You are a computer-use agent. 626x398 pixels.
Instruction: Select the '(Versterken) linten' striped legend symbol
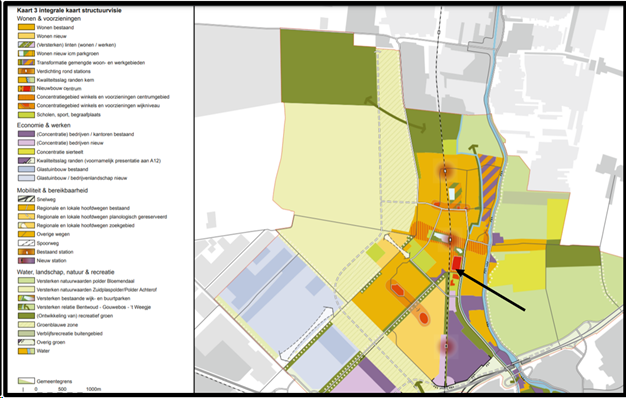click(26, 45)
